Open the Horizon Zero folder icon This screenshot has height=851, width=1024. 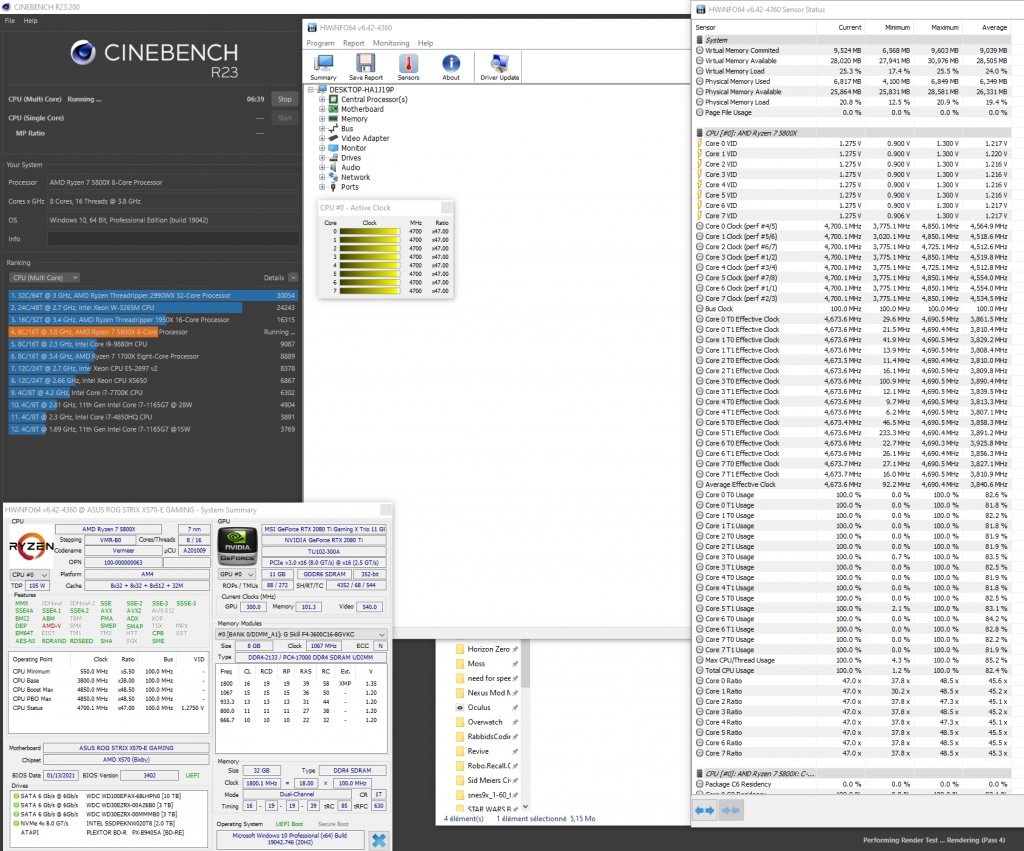pyautogui.click(x=460, y=649)
